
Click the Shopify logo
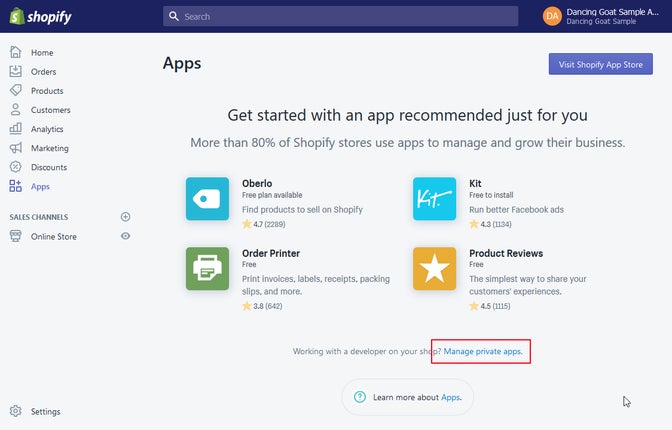40,16
